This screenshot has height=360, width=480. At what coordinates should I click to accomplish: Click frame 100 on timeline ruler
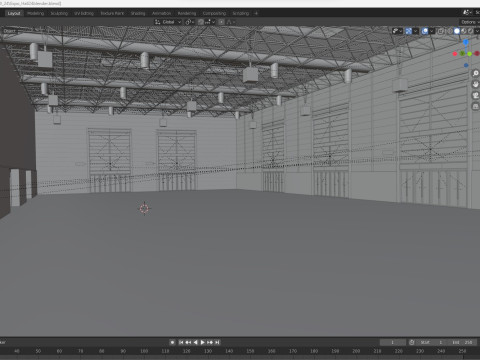pos(144,351)
